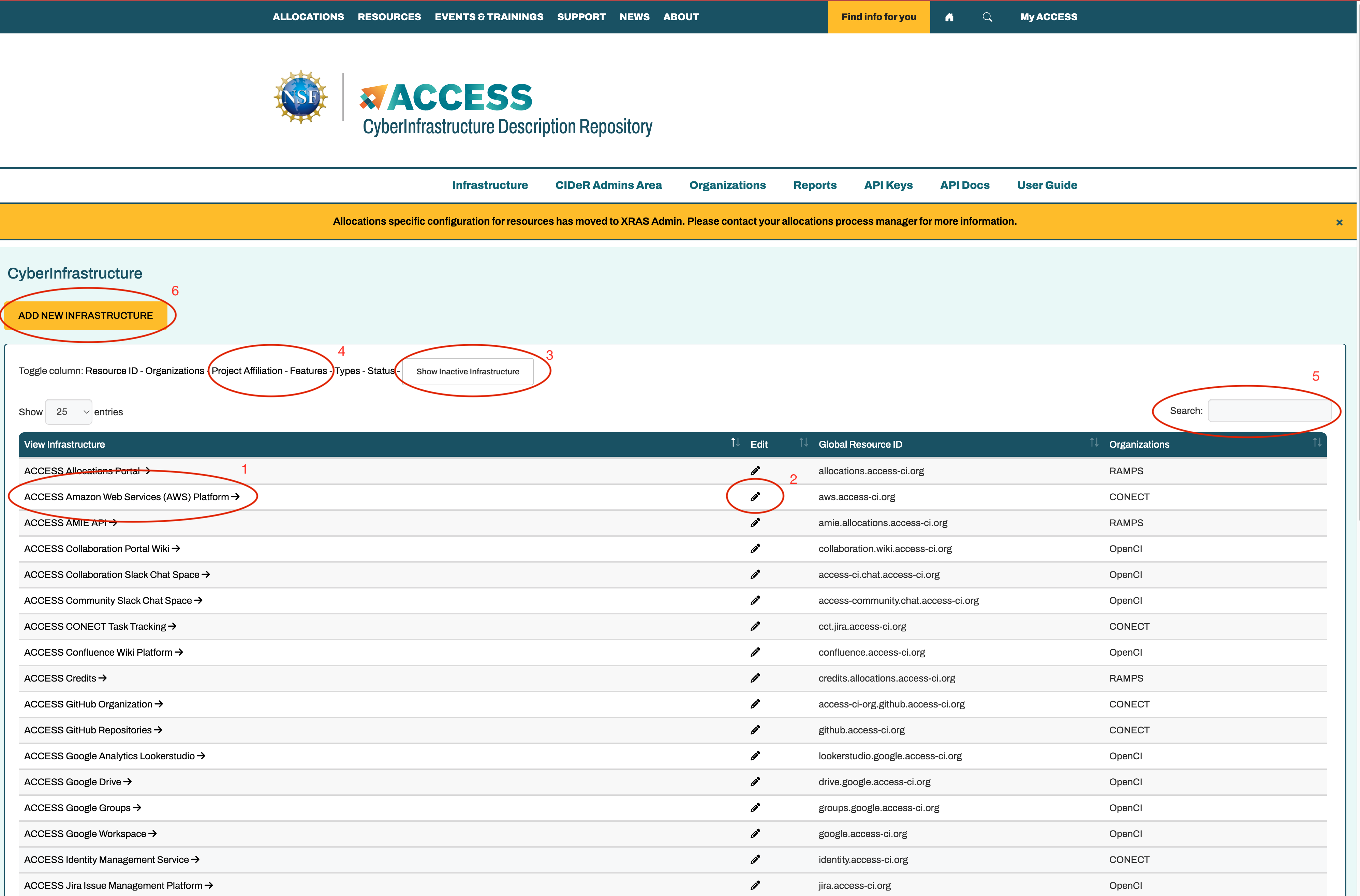This screenshot has height=896, width=1360.
Task: Edit ACCESS Collaboration Portal Wiki pencil icon
Action: pyautogui.click(x=755, y=549)
